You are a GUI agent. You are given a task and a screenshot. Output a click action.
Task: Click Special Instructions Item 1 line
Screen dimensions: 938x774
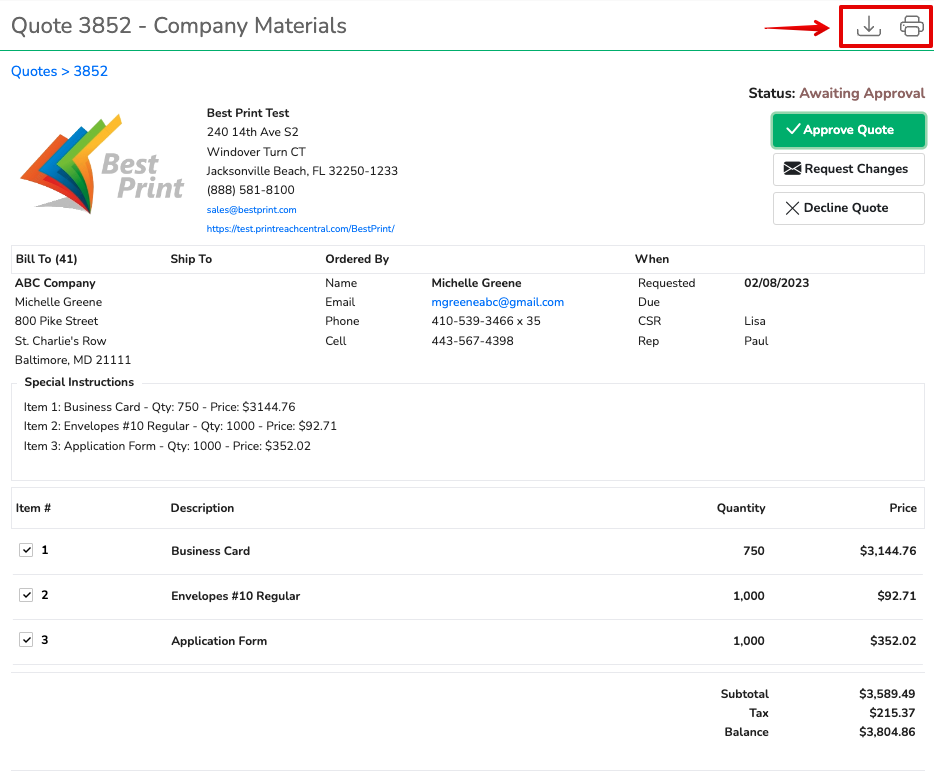point(160,407)
